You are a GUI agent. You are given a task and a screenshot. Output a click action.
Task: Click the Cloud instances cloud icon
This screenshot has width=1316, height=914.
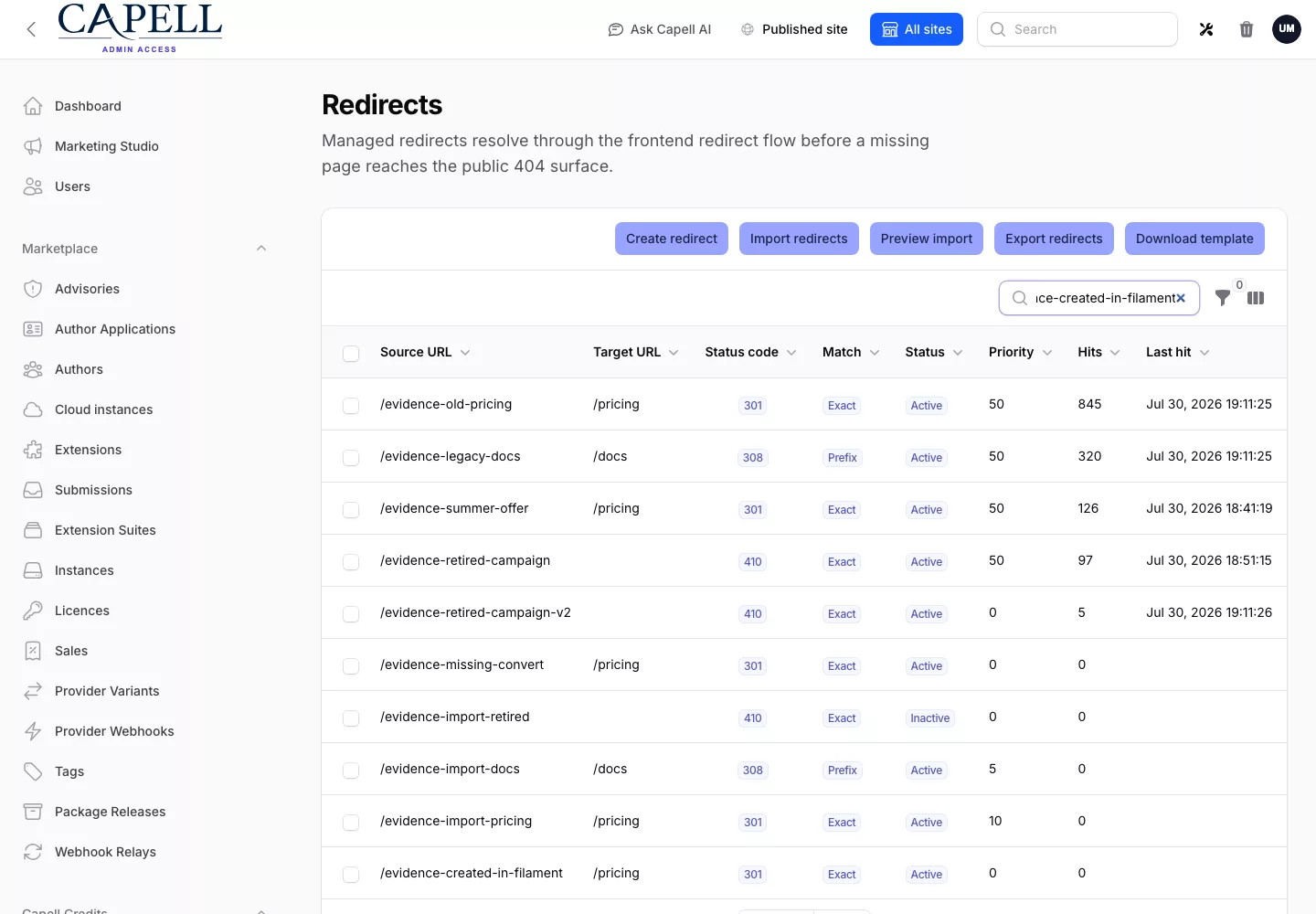33,409
